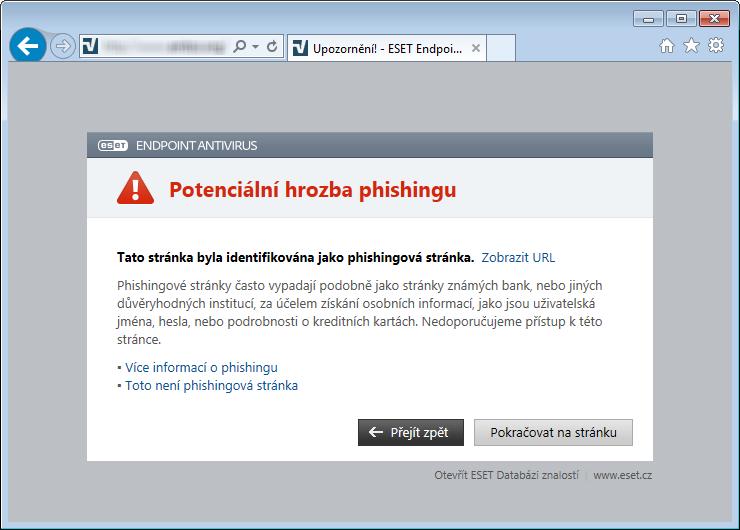
Task: Click the browser Home icon
Action: point(666,46)
